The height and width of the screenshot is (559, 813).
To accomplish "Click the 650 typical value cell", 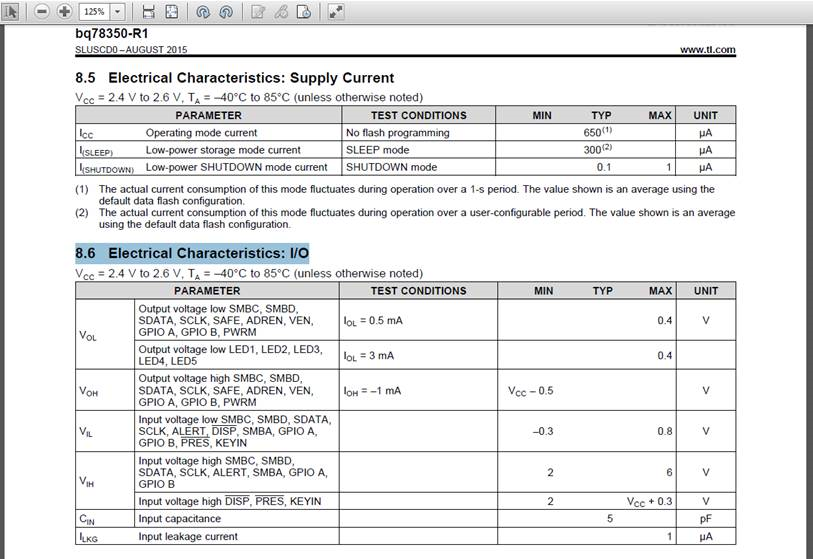I will pyautogui.click(x=597, y=132).
